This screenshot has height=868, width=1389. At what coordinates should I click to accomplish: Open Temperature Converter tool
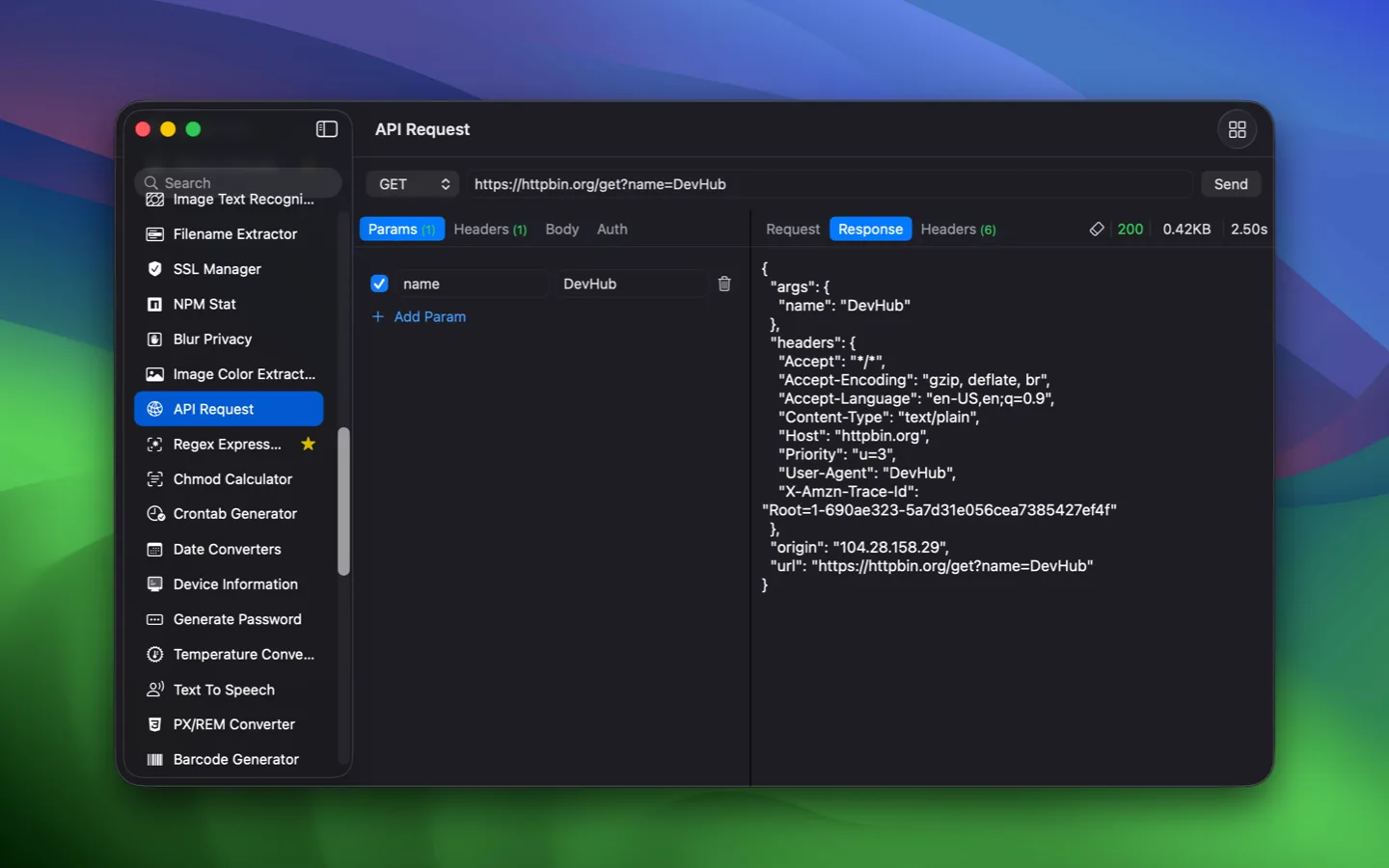pos(229,655)
